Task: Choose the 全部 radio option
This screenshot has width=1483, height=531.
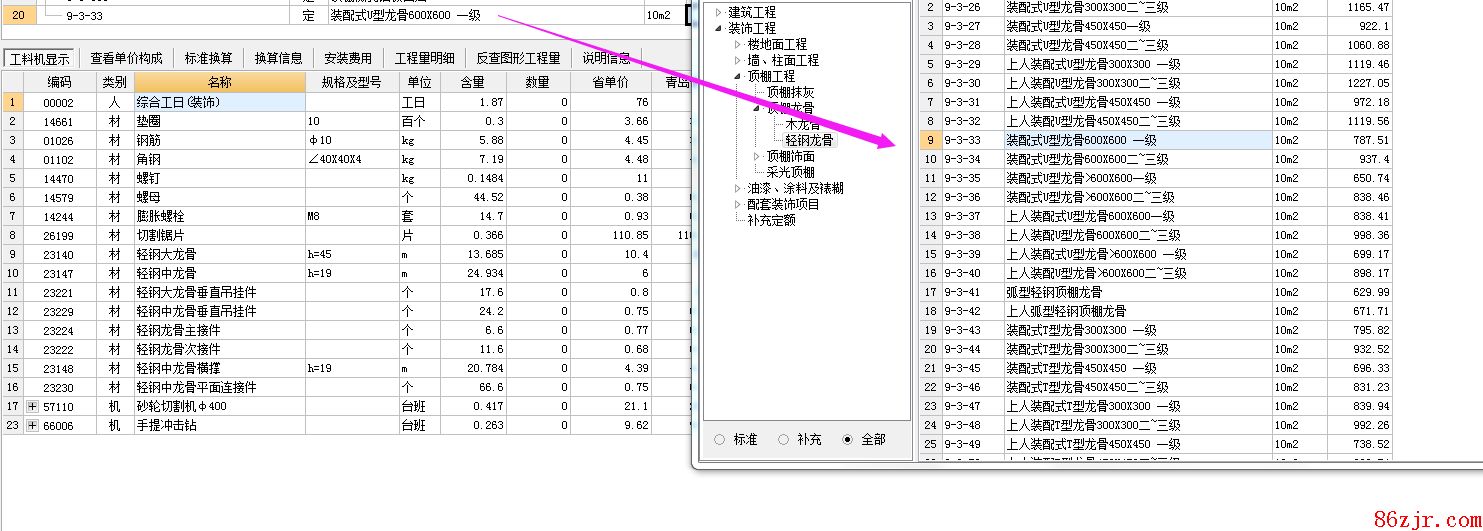Action: [x=848, y=439]
